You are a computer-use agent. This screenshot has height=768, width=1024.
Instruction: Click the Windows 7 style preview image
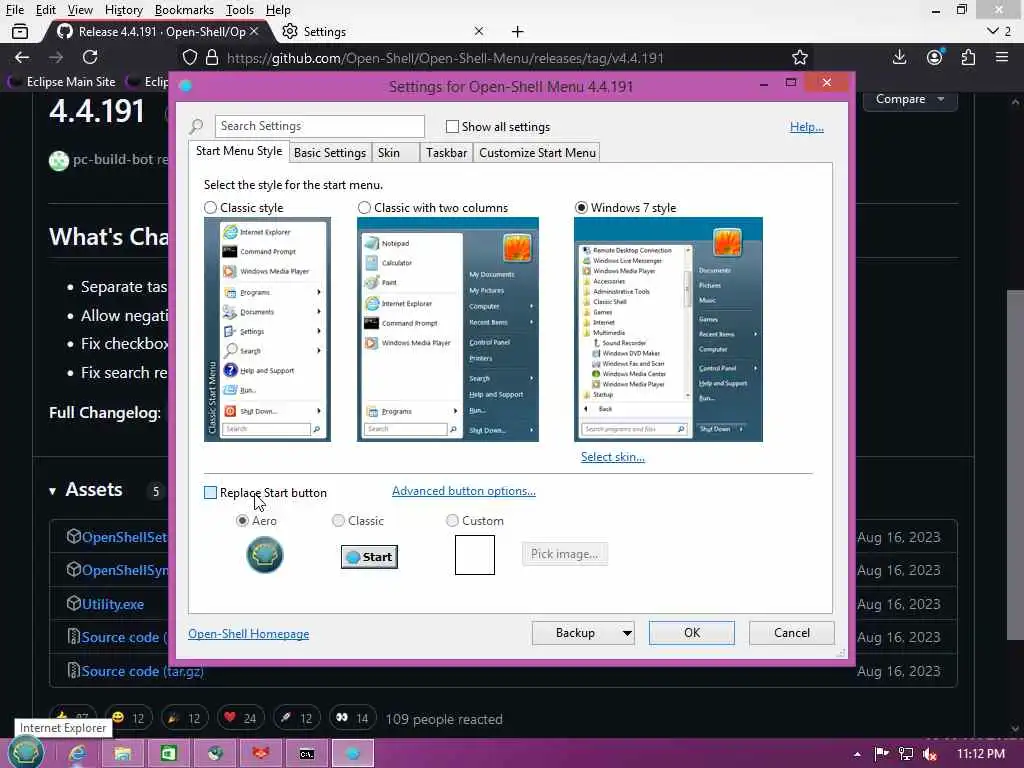click(x=668, y=330)
